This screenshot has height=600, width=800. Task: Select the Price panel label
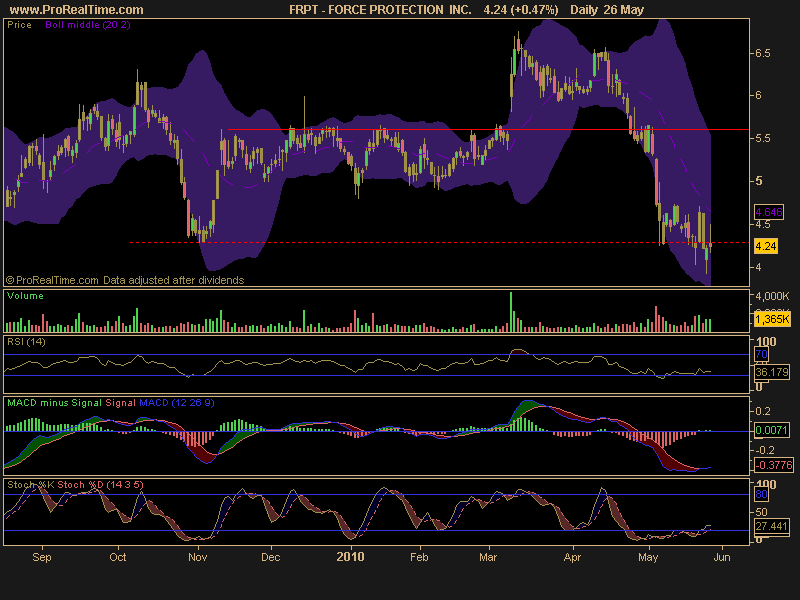coord(19,24)
